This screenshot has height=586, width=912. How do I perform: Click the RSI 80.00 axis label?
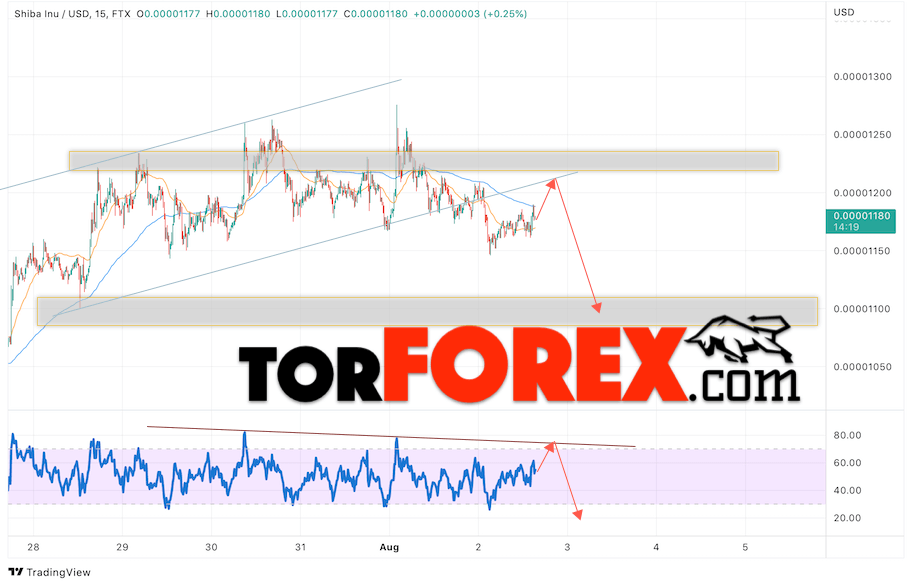847,435
